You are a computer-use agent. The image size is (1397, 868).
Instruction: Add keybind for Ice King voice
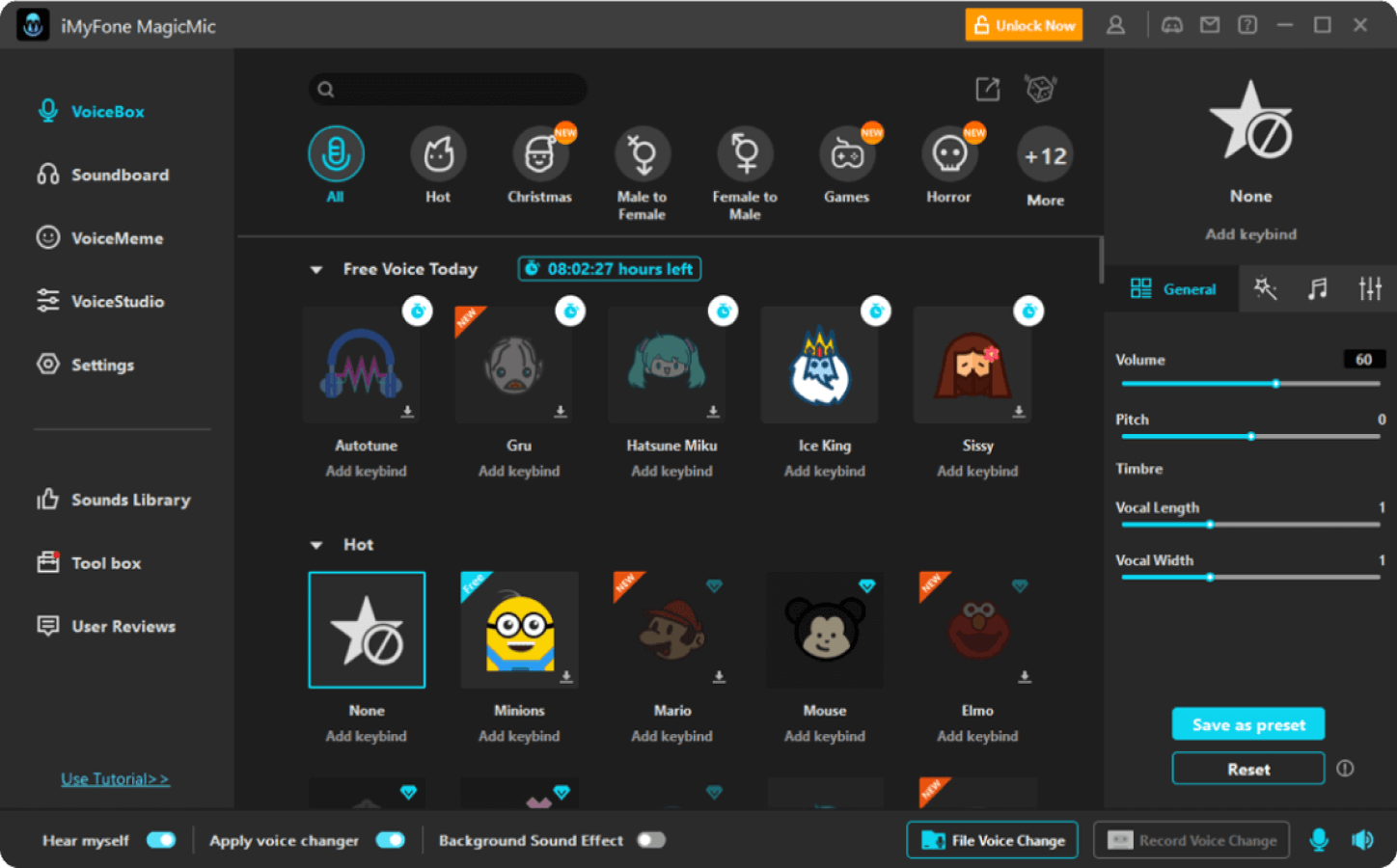click(825, 472)
